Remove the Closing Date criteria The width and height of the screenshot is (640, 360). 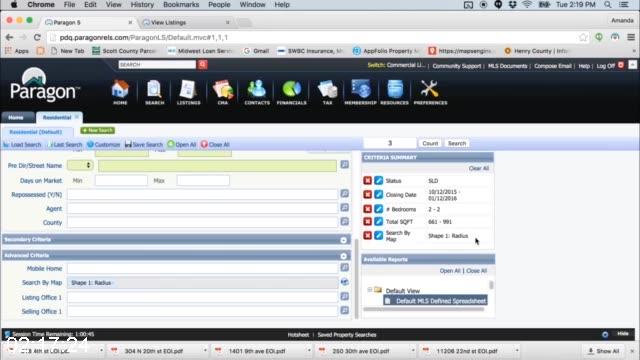pos(367,195)
